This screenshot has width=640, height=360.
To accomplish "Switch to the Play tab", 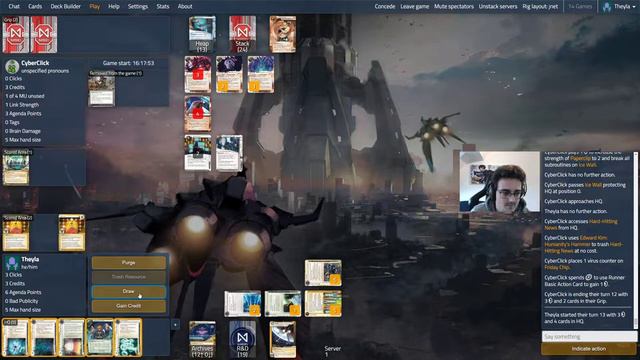I will click(95, 7).
